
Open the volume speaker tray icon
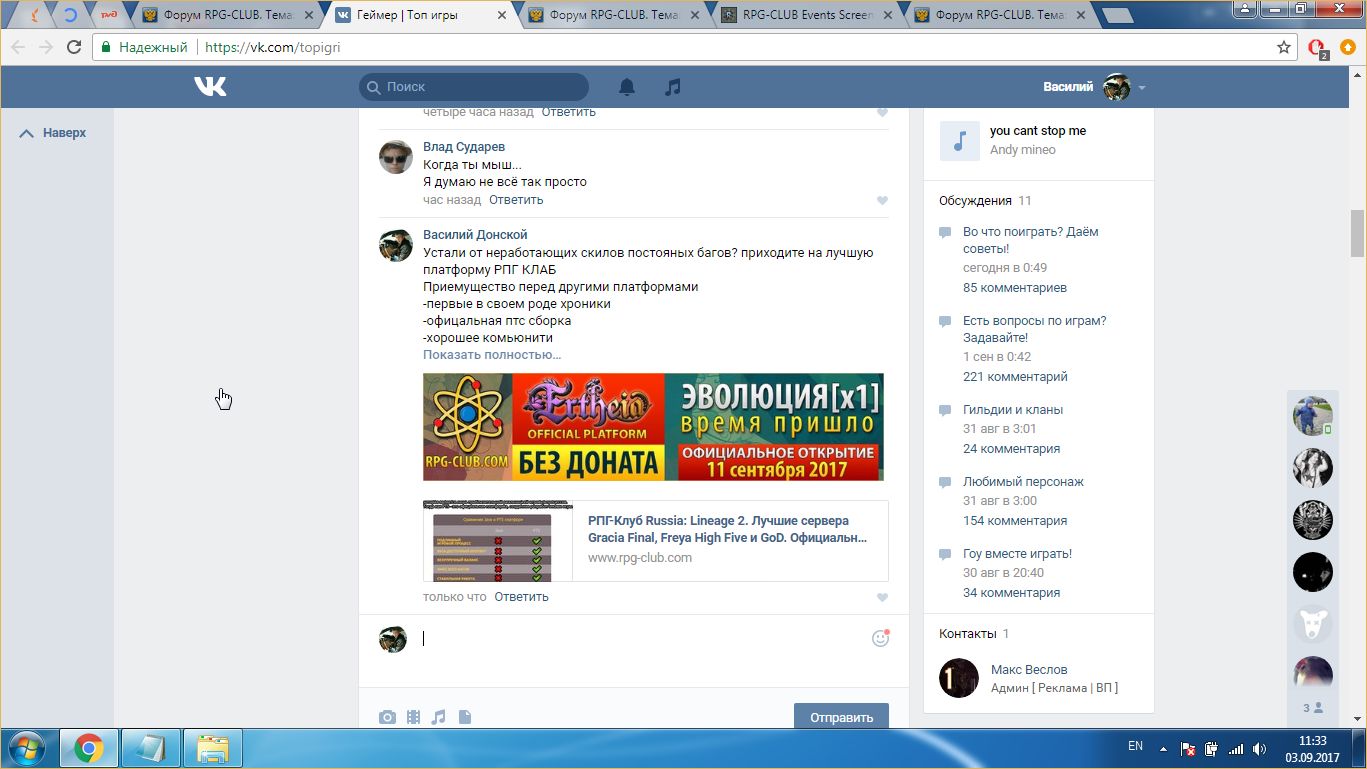click(x=1260, y=749)
